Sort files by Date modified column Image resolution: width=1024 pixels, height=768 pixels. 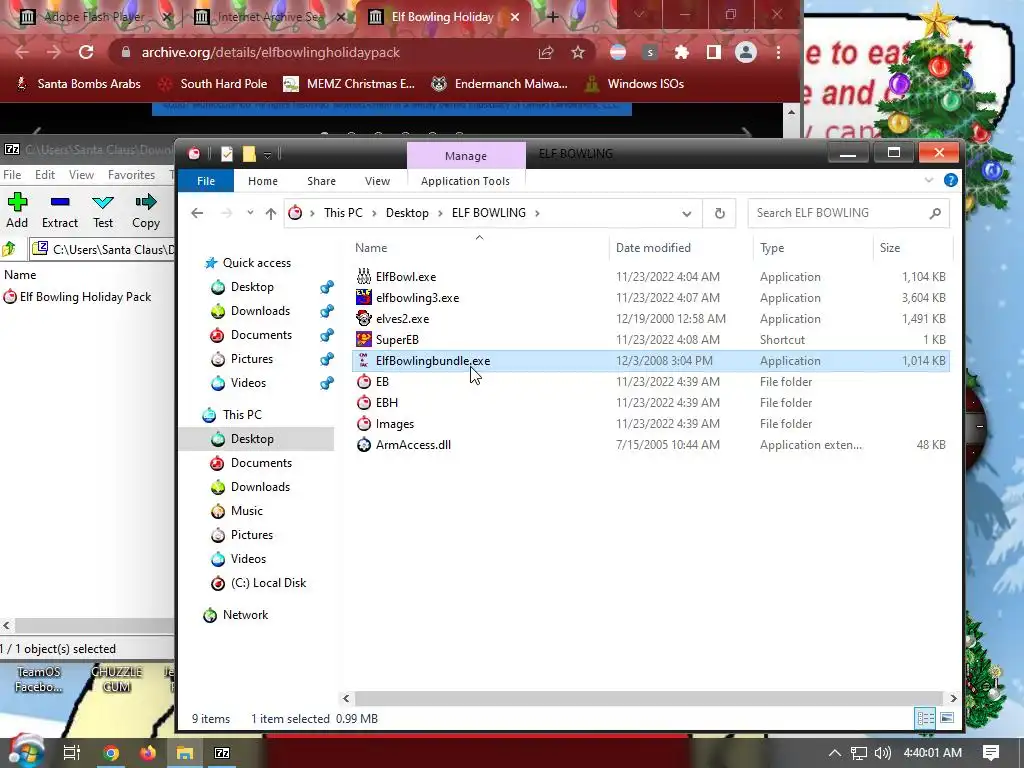pos(653,248)
